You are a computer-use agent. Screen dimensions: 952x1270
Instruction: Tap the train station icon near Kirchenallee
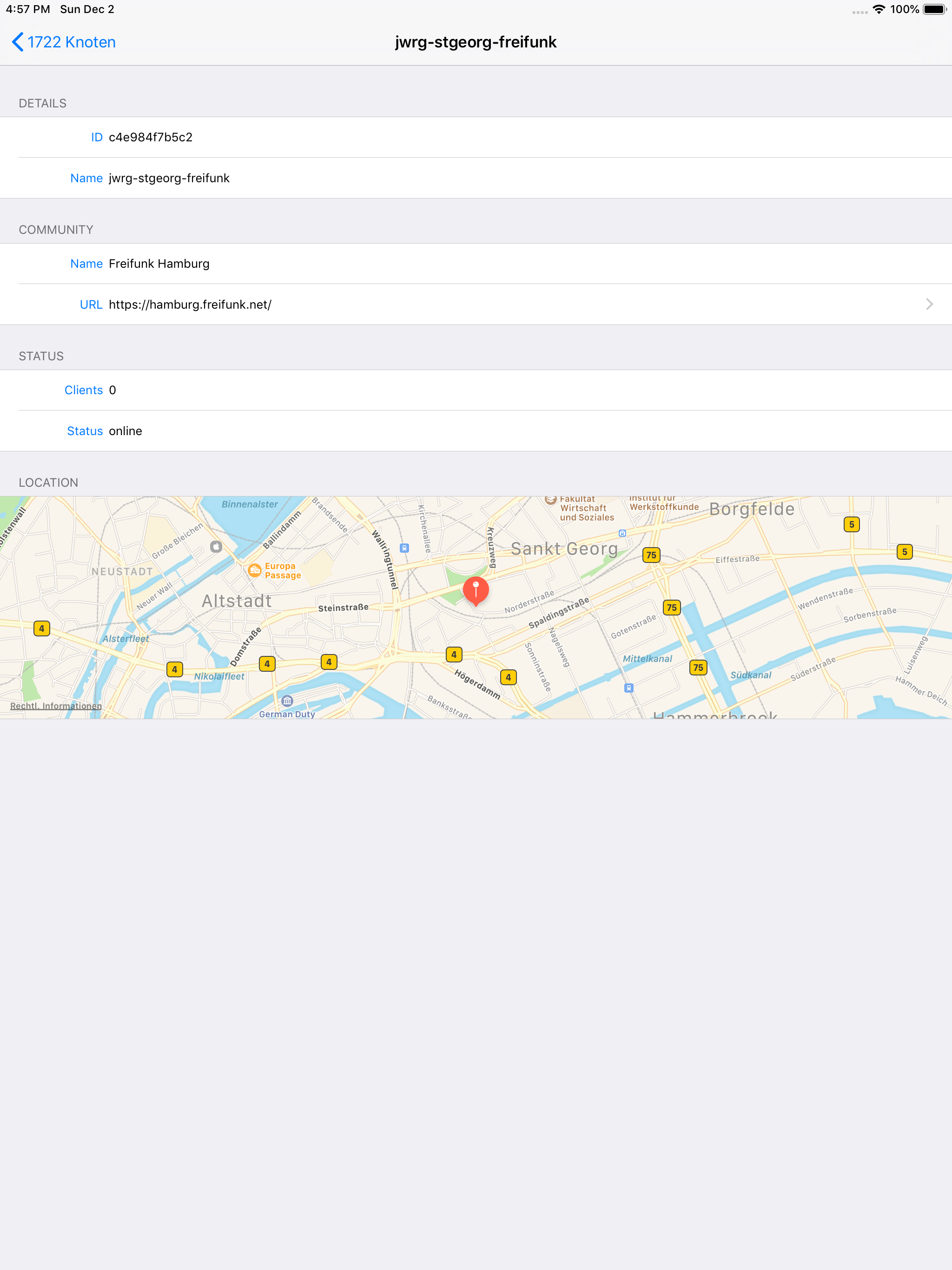(404, 548)
